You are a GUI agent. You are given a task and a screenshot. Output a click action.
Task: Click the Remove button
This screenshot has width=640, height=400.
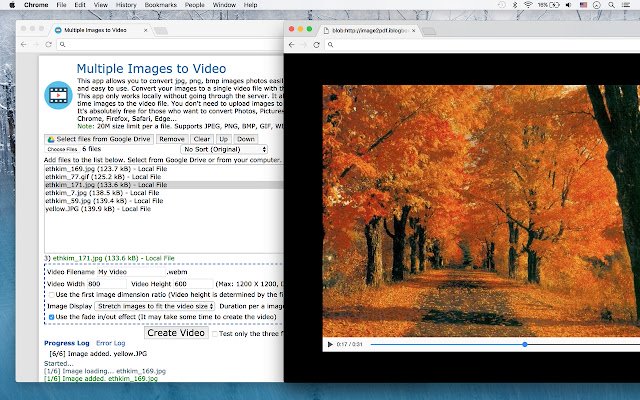[172, 139]
